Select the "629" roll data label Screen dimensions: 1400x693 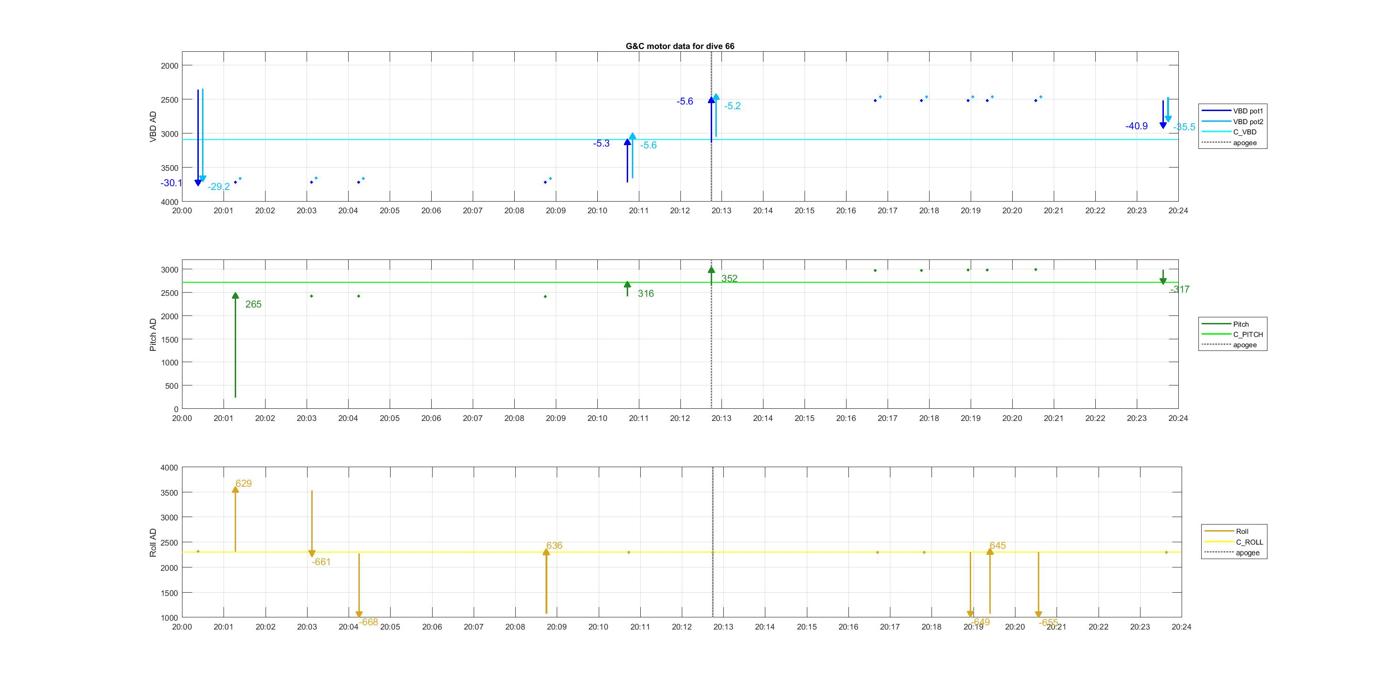(243, 484)
